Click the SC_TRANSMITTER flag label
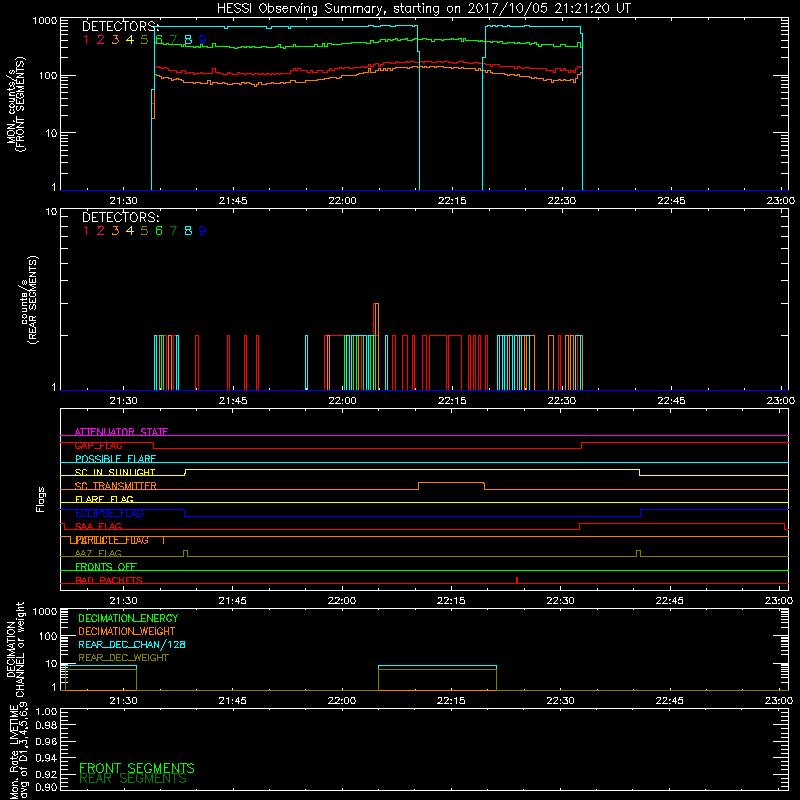This screenshot has width=800, height=800. (x=116, y=486)
